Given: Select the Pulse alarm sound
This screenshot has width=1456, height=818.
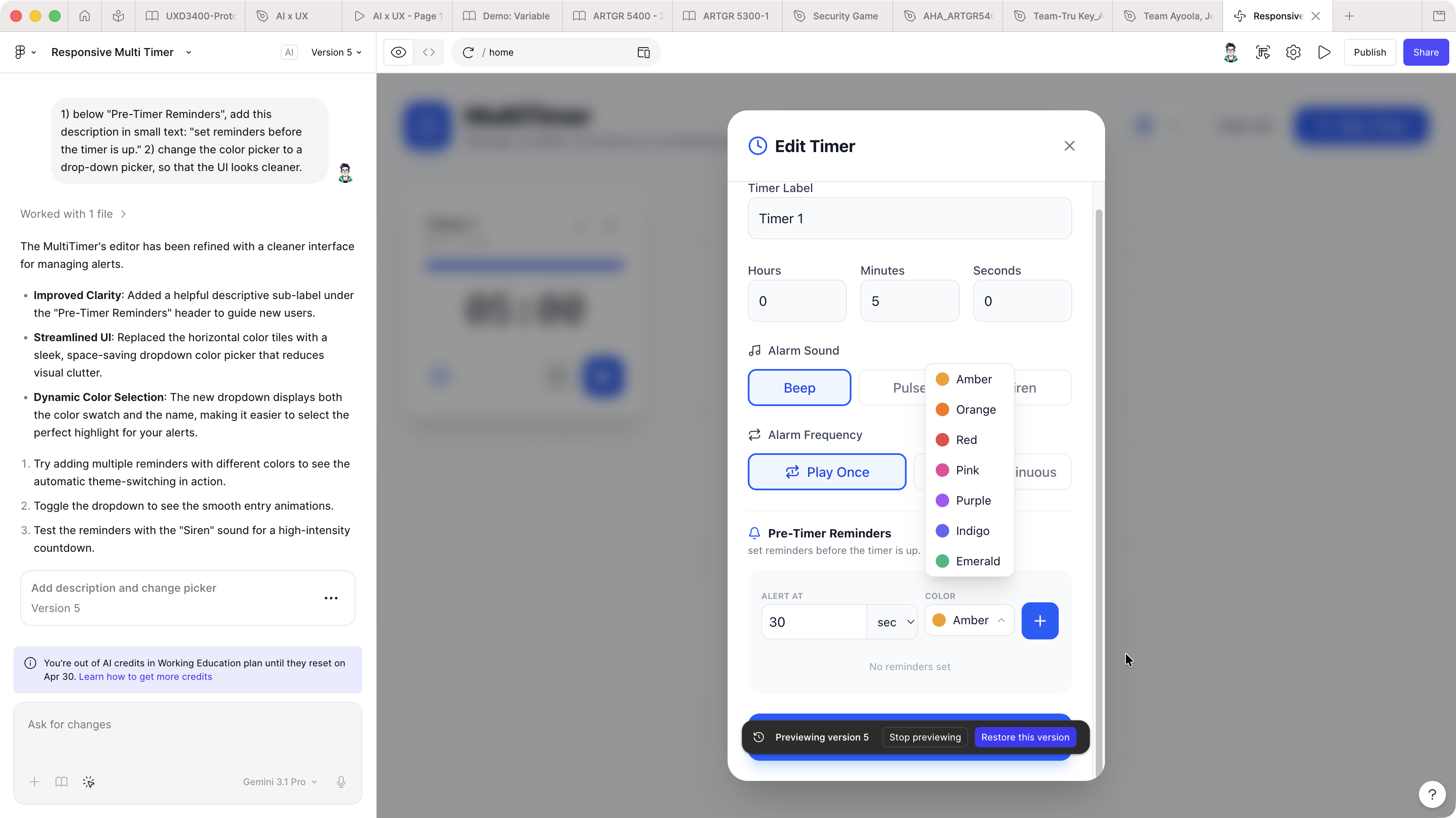Looking at the screenshot, I should (893, 388).
